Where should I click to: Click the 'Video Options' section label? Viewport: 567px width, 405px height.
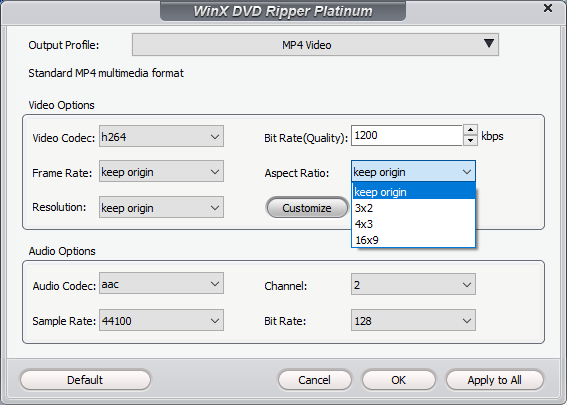61,105
